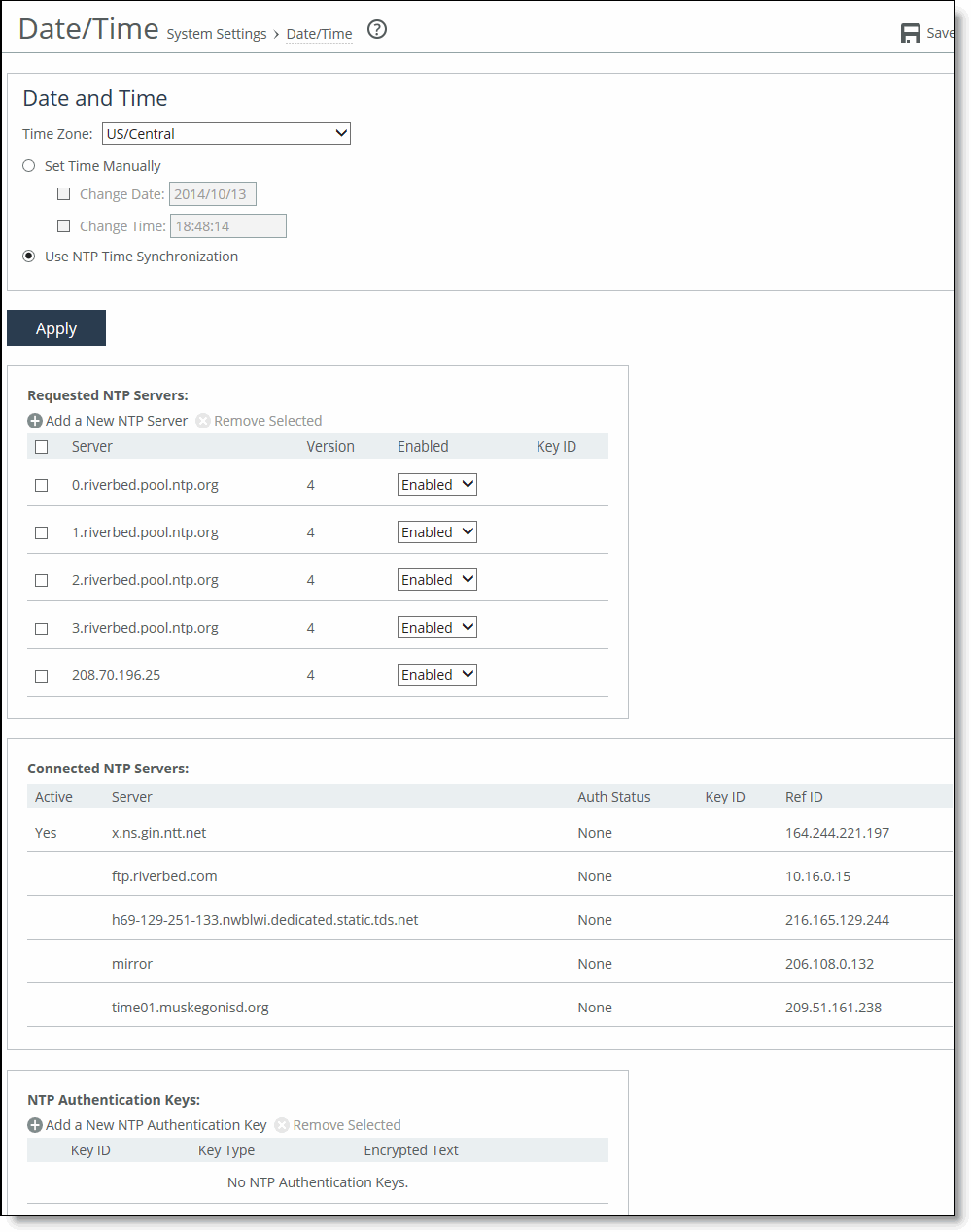Click the Remove Selected icon for NTP servers
Image resolution: width=971 pixels, height=1232 pixels.
pos(203,420)
